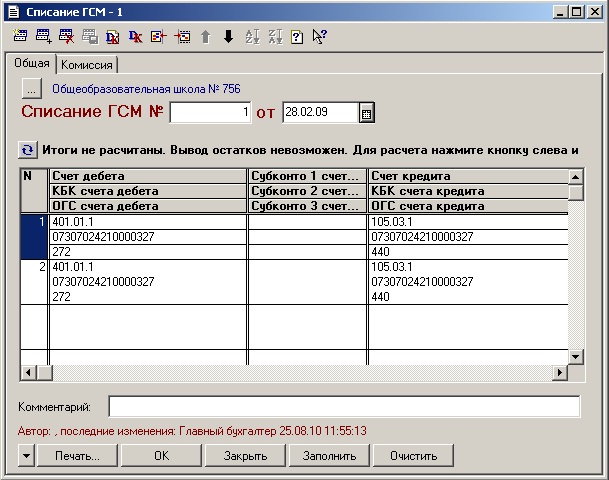The height and width of the screenshot is (480, 609).
Task: Maximize the Списание ГСМ window
Action: click(x=577, y=12)
